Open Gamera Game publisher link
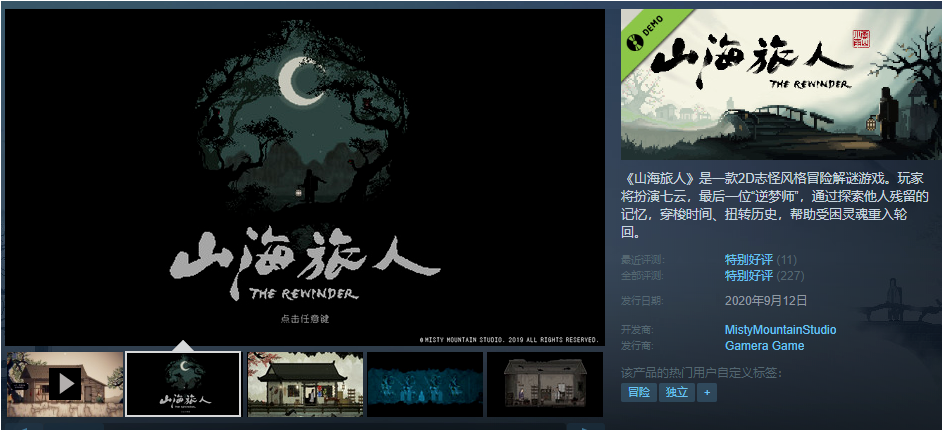This screenshot has width=942, height=430. (x=764, y=346)
